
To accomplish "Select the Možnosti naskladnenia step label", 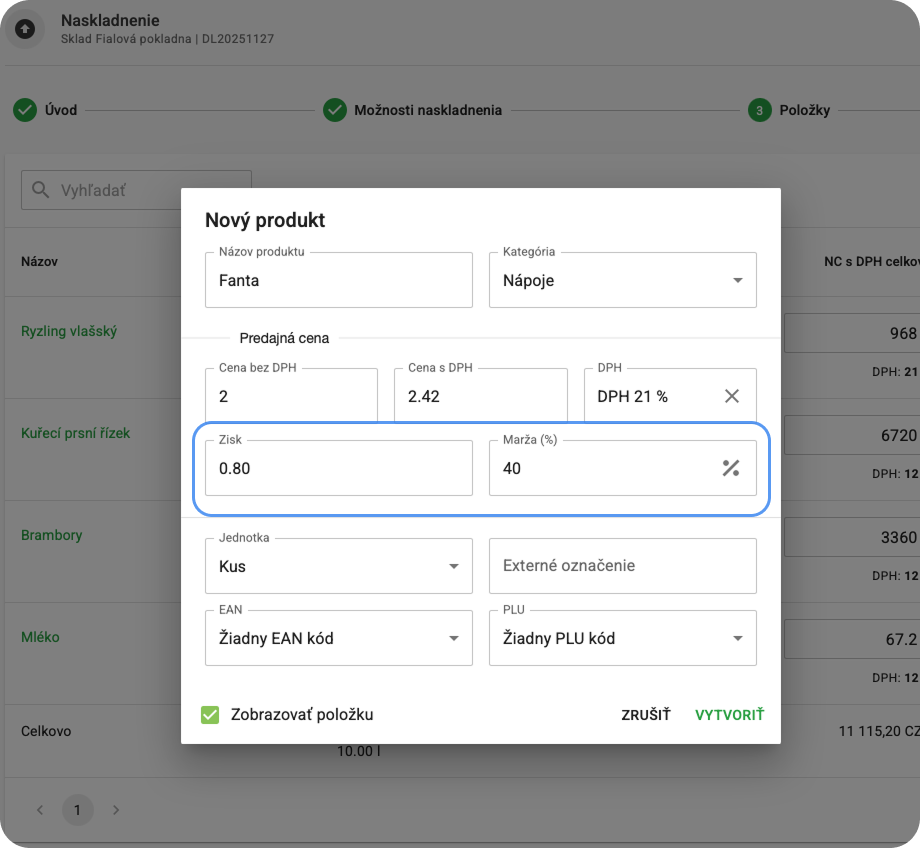I will click(x=428, y=110).
